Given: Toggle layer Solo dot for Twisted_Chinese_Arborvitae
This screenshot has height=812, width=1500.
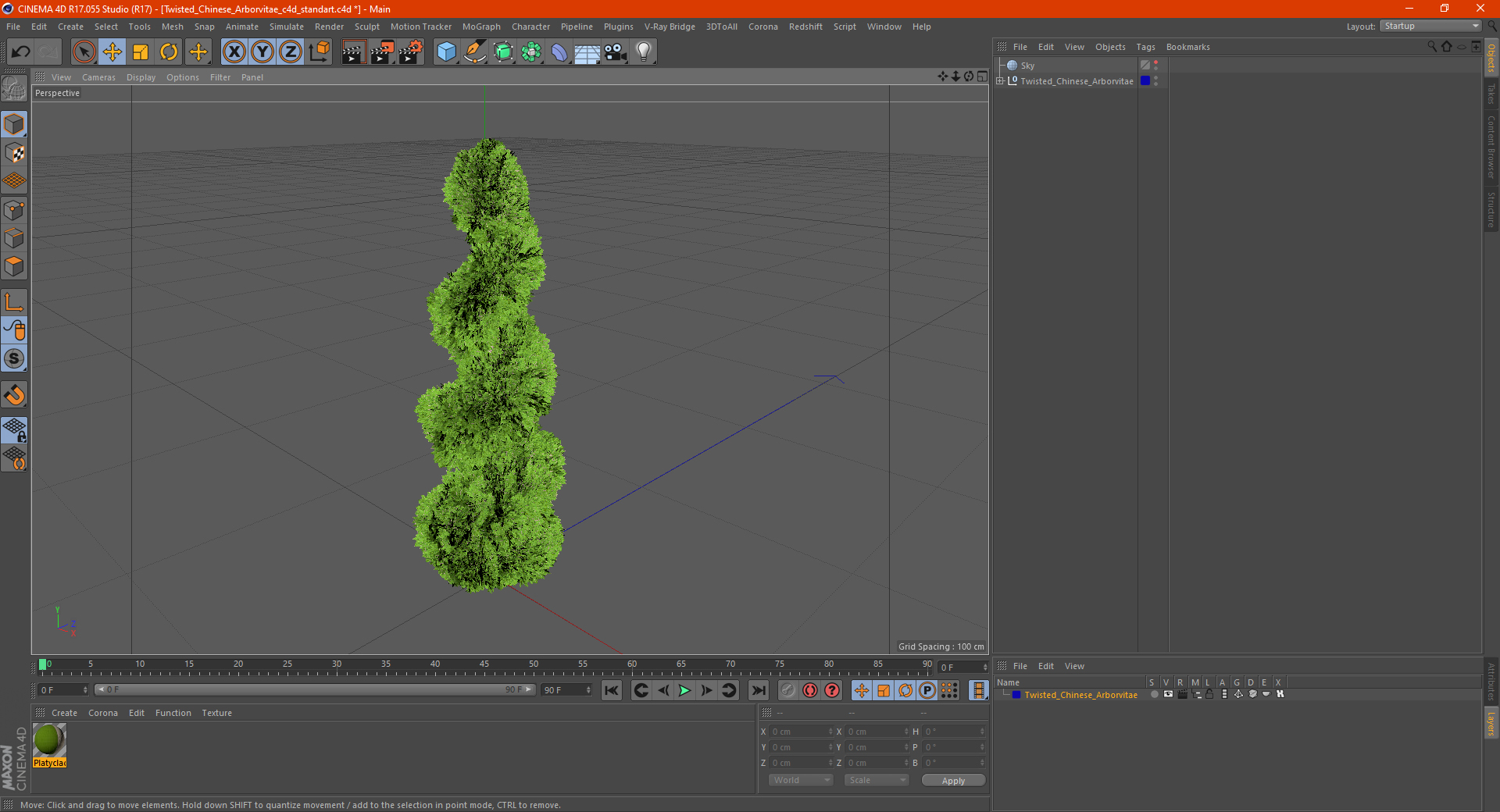Looking at the screenshot, I should (1154, 694).
